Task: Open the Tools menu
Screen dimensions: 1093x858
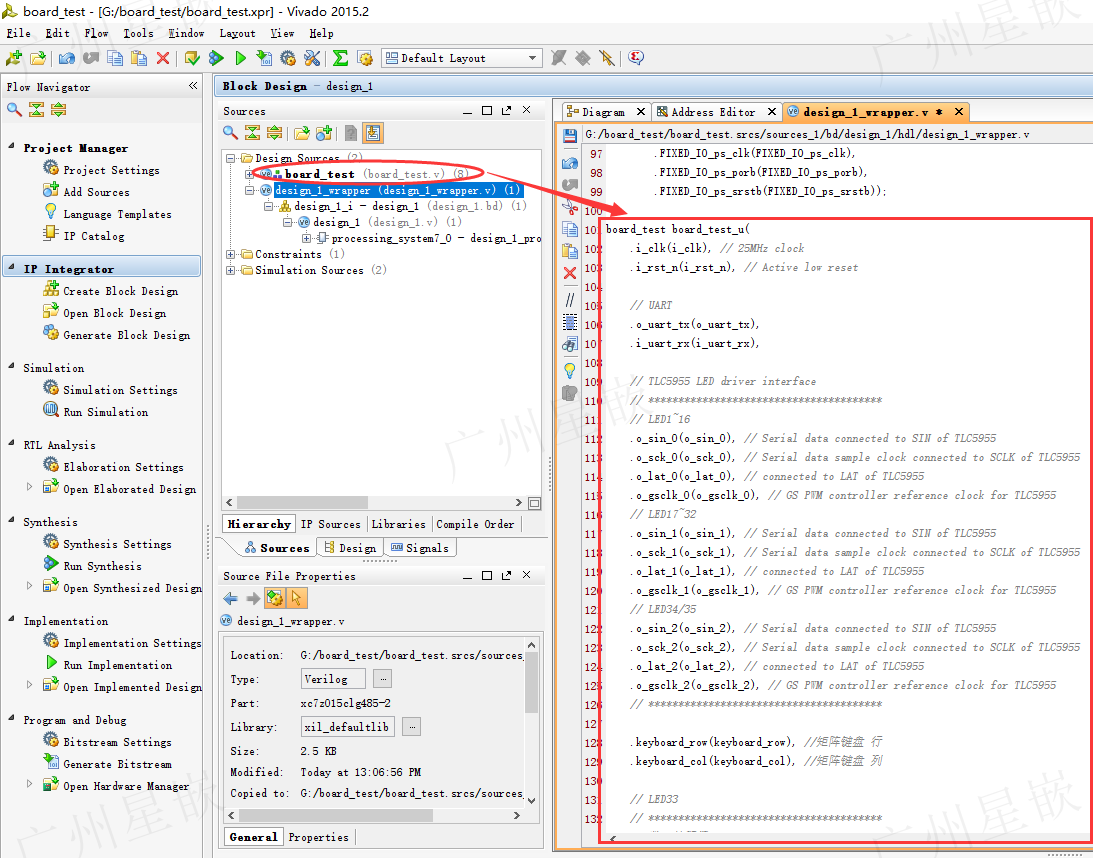Action: click(138, 33)
